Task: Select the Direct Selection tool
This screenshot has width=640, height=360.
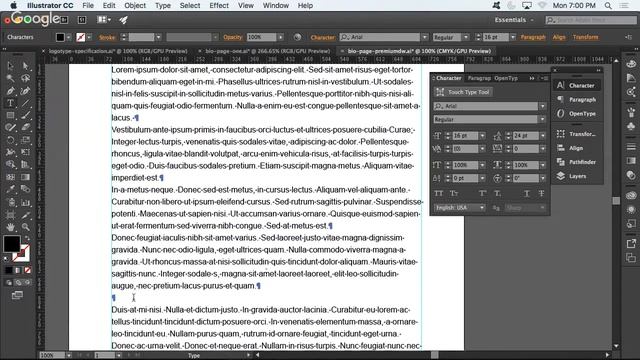Action: point(25,65)
